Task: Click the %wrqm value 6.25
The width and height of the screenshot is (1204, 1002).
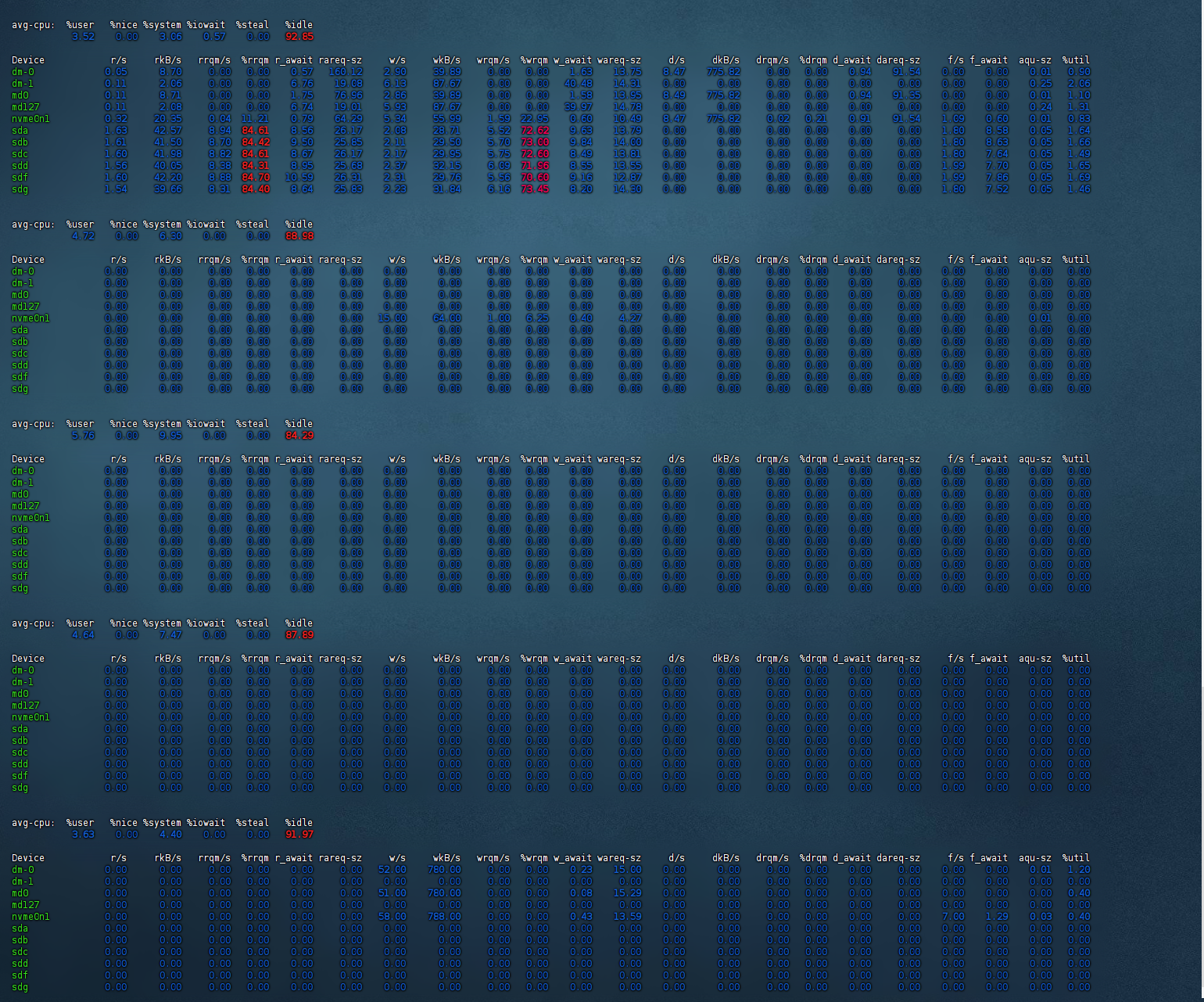Action: 537,318
